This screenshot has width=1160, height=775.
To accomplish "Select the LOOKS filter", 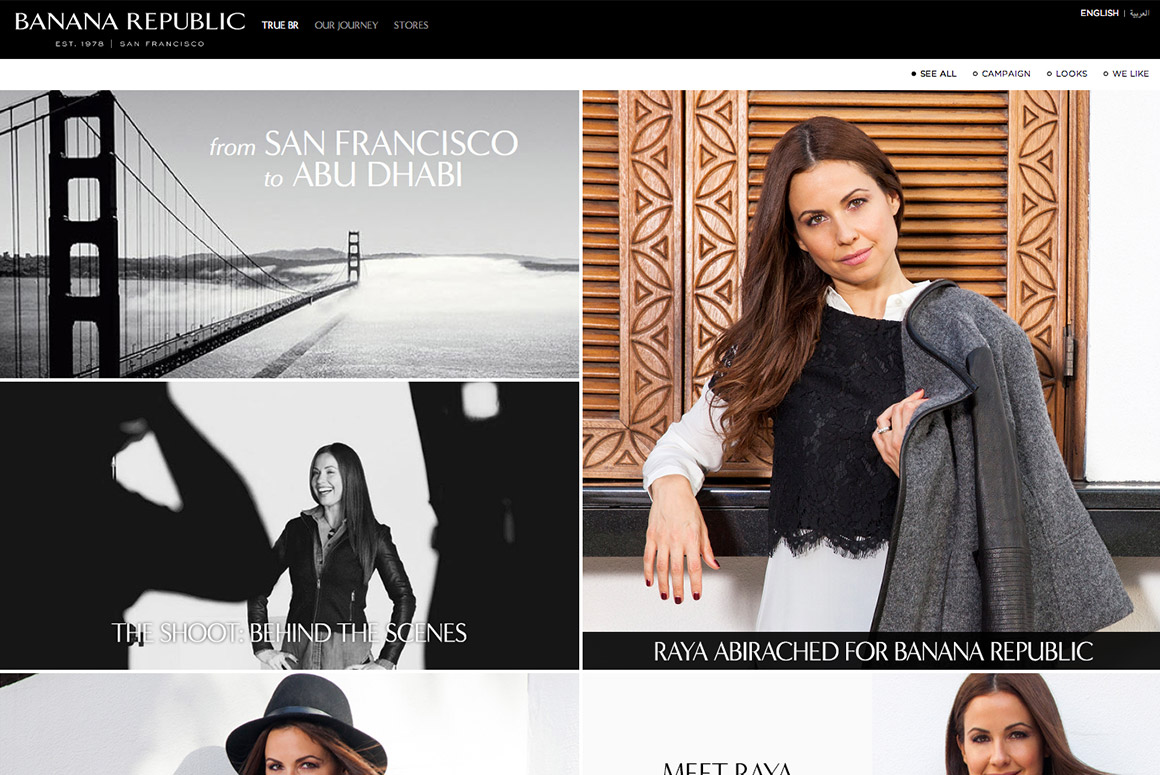I will pos(1067,74).
